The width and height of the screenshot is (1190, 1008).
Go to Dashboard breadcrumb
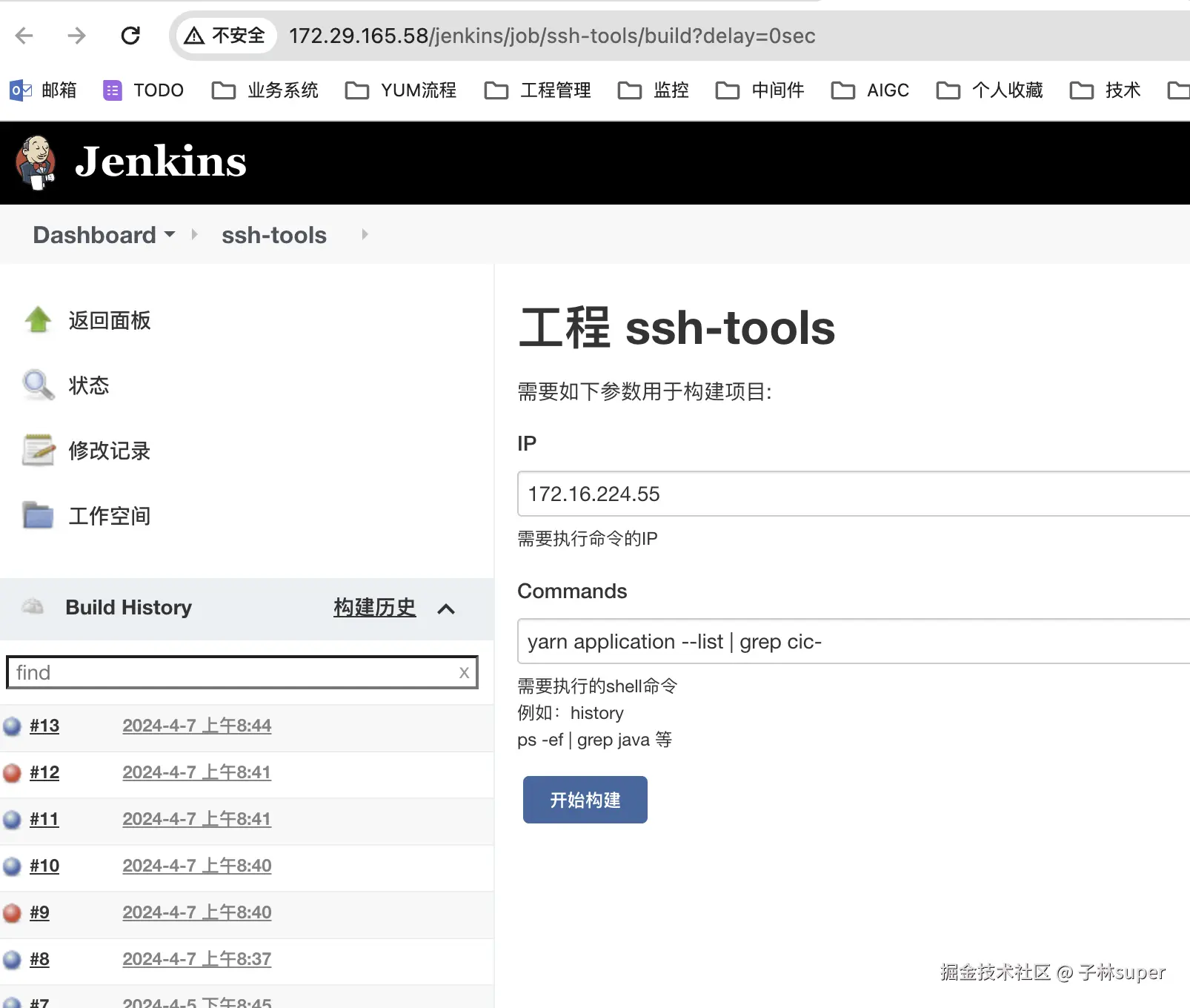(x=94, y=235)
